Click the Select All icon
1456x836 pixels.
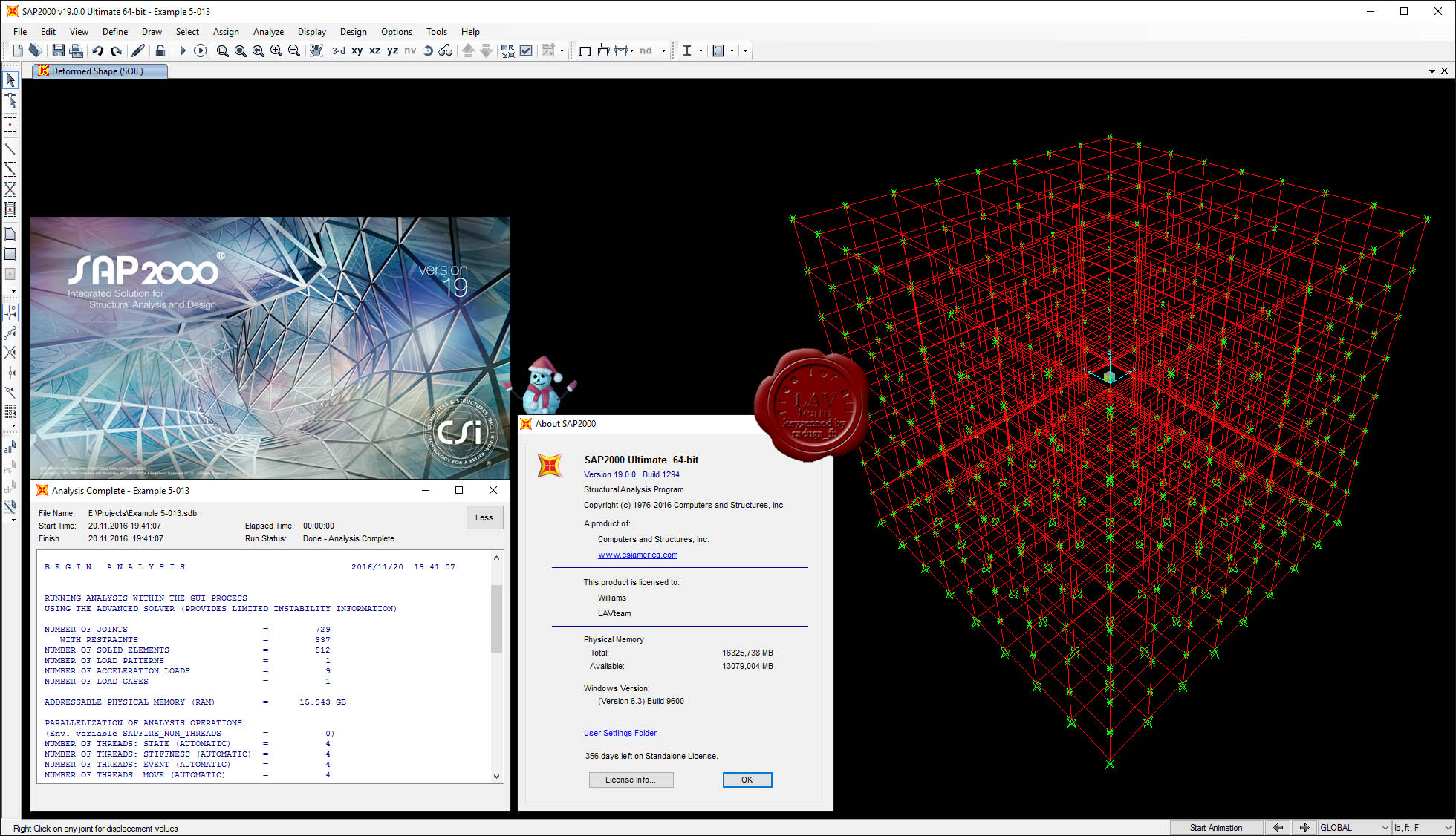click(10, 447)
